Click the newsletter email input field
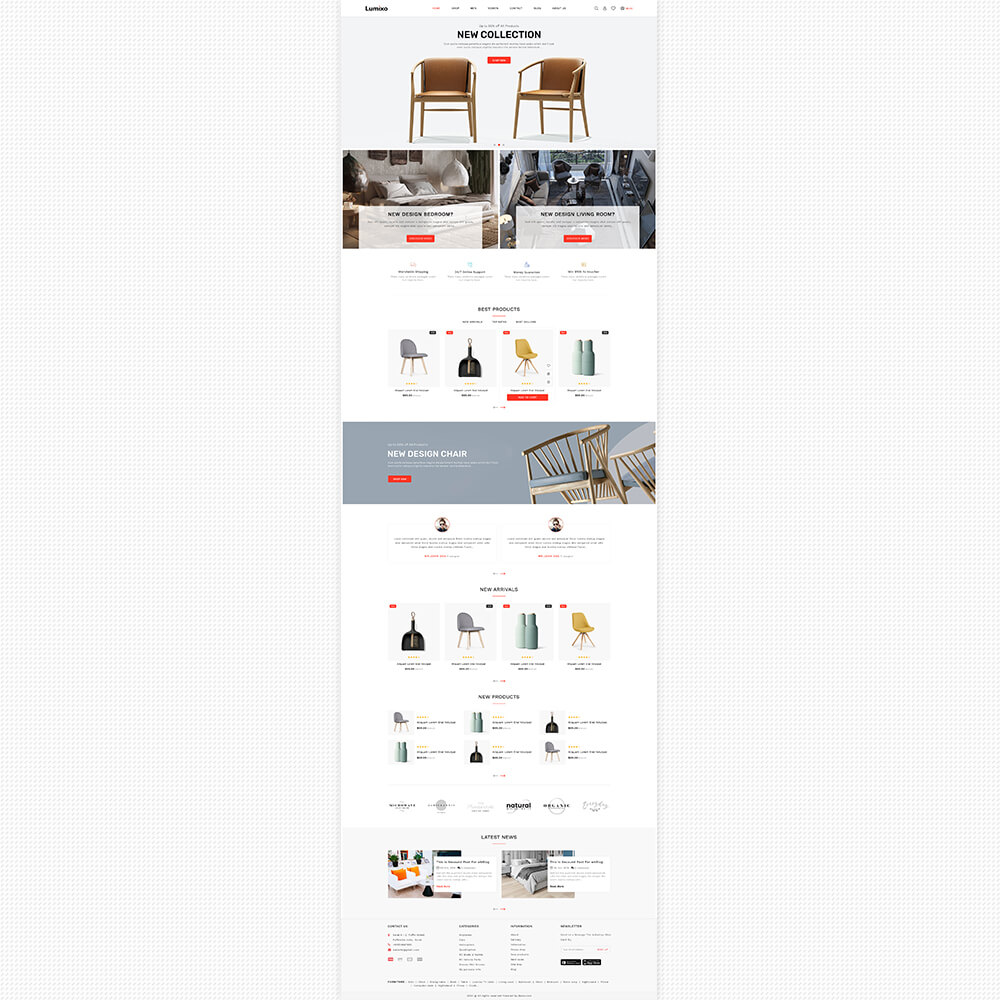Image resolution: width=1000 pixels, height=1000 pixels. pos(577,950)
